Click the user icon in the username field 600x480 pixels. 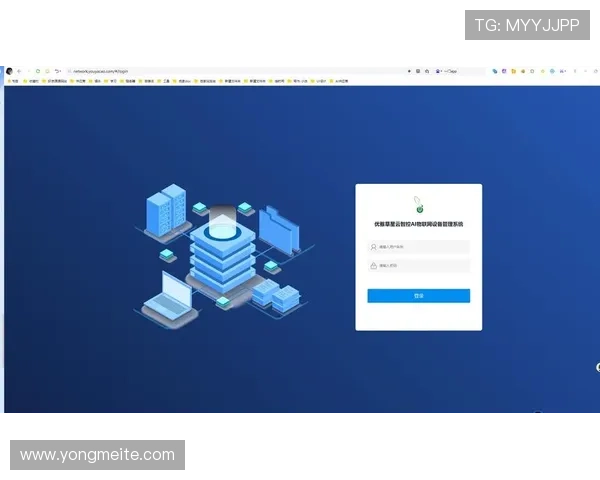point(374,246)
